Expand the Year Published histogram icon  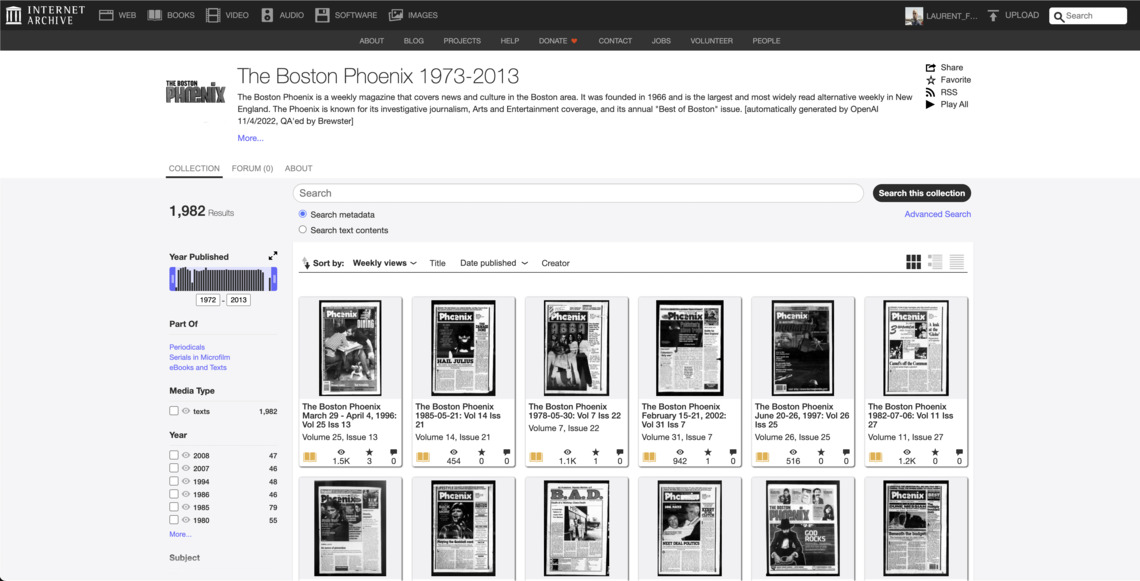pyautogui.click(x=273, y=256)
